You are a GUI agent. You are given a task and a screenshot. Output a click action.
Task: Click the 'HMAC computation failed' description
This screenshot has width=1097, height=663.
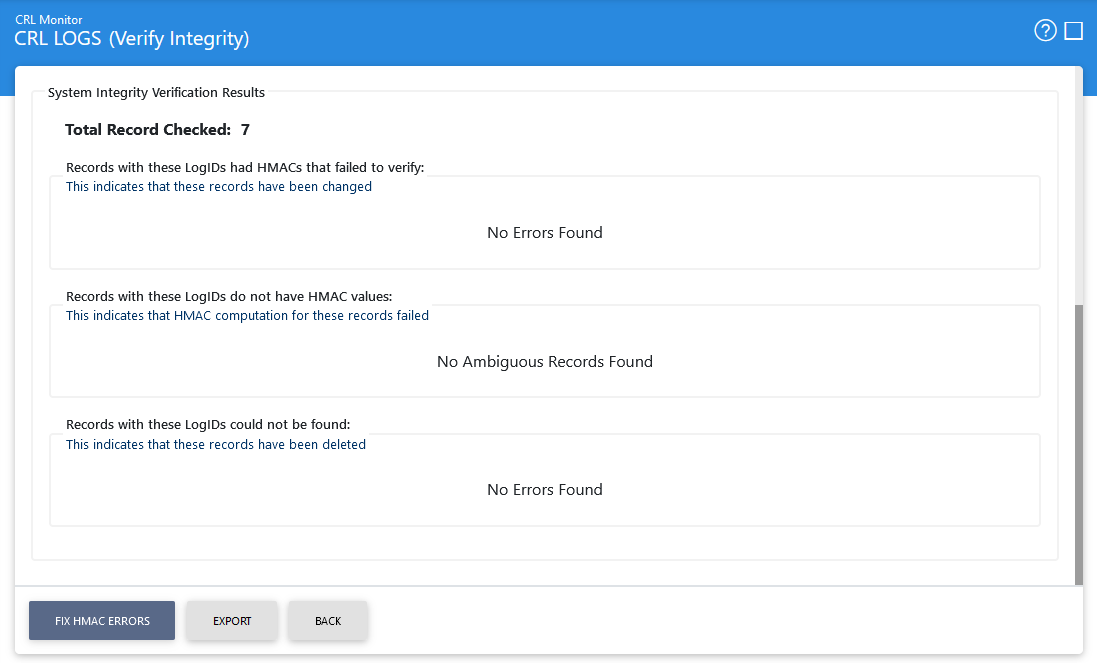tap(247, 316)
